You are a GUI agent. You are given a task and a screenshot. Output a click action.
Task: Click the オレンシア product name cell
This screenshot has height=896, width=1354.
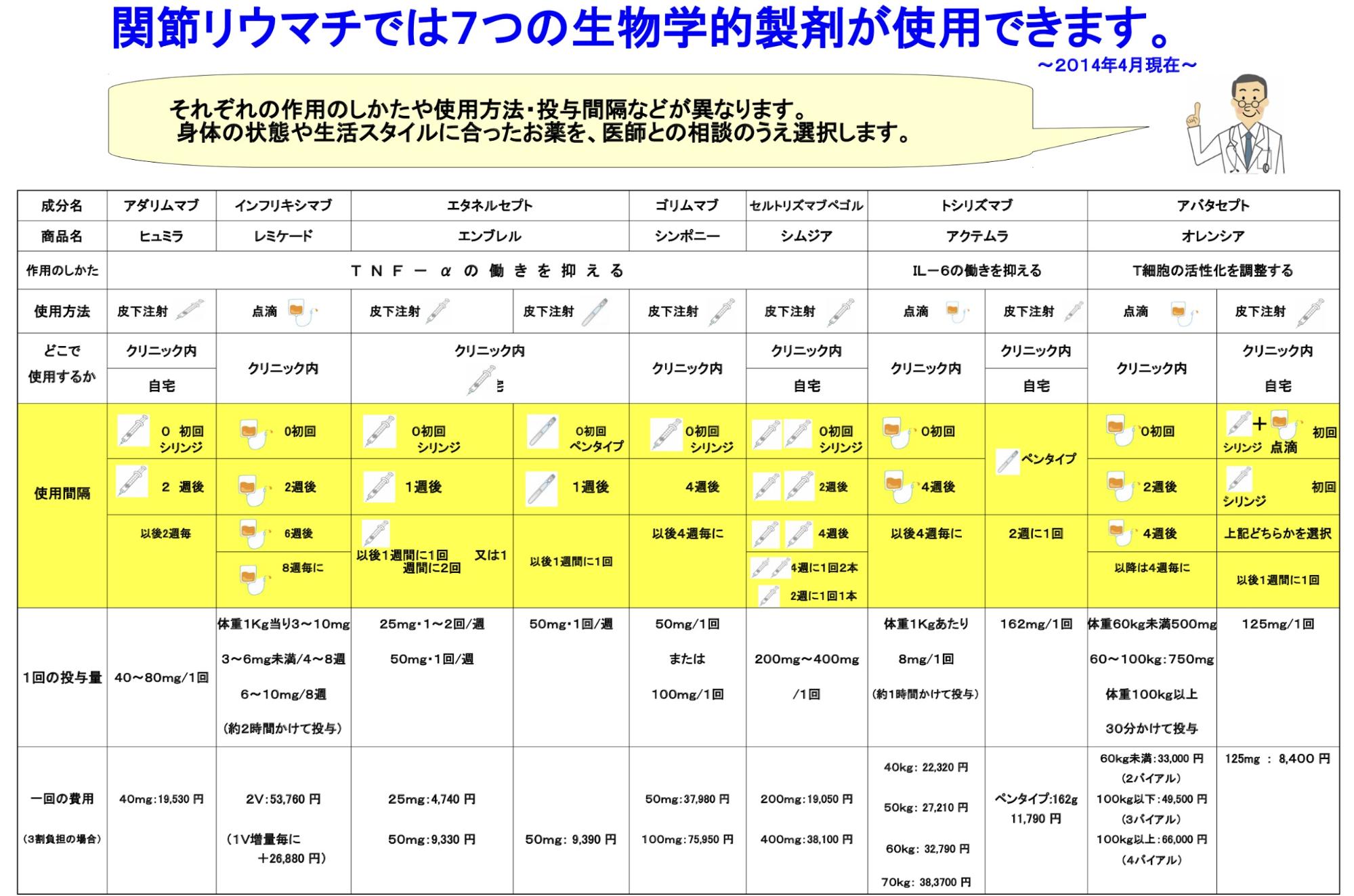click(1212, 236)
